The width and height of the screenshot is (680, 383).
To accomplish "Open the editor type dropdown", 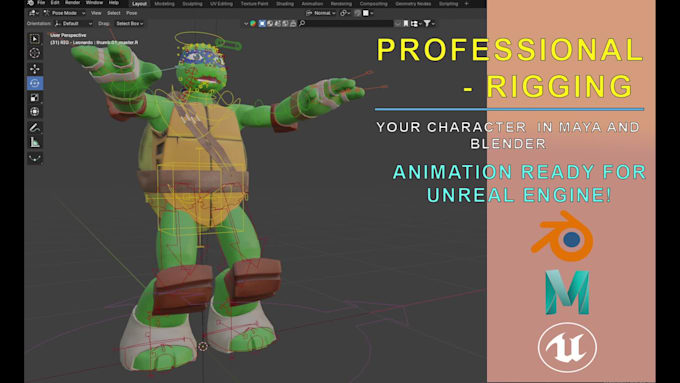I will 33,13.
